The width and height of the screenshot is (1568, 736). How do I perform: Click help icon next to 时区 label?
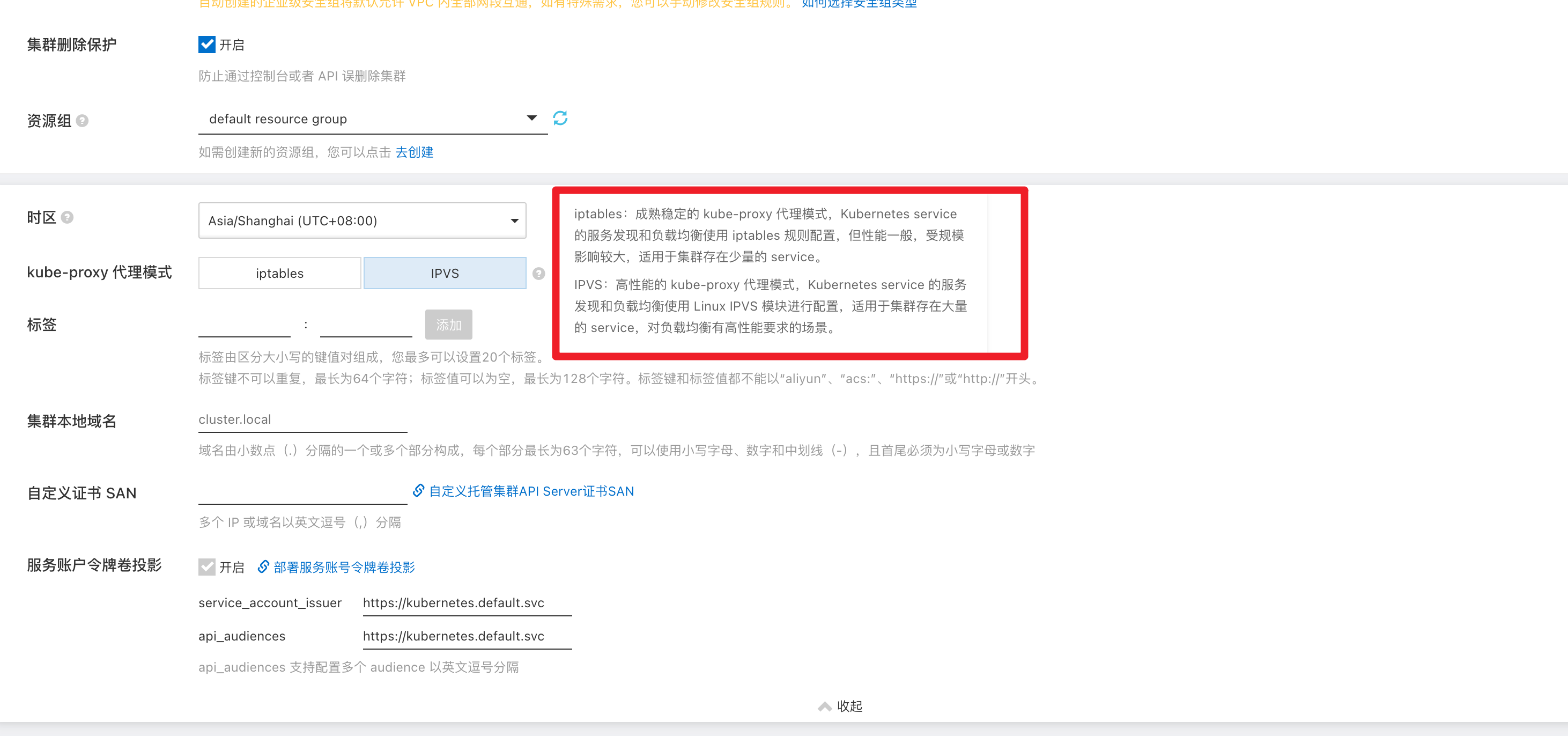(x=68, y=217)
